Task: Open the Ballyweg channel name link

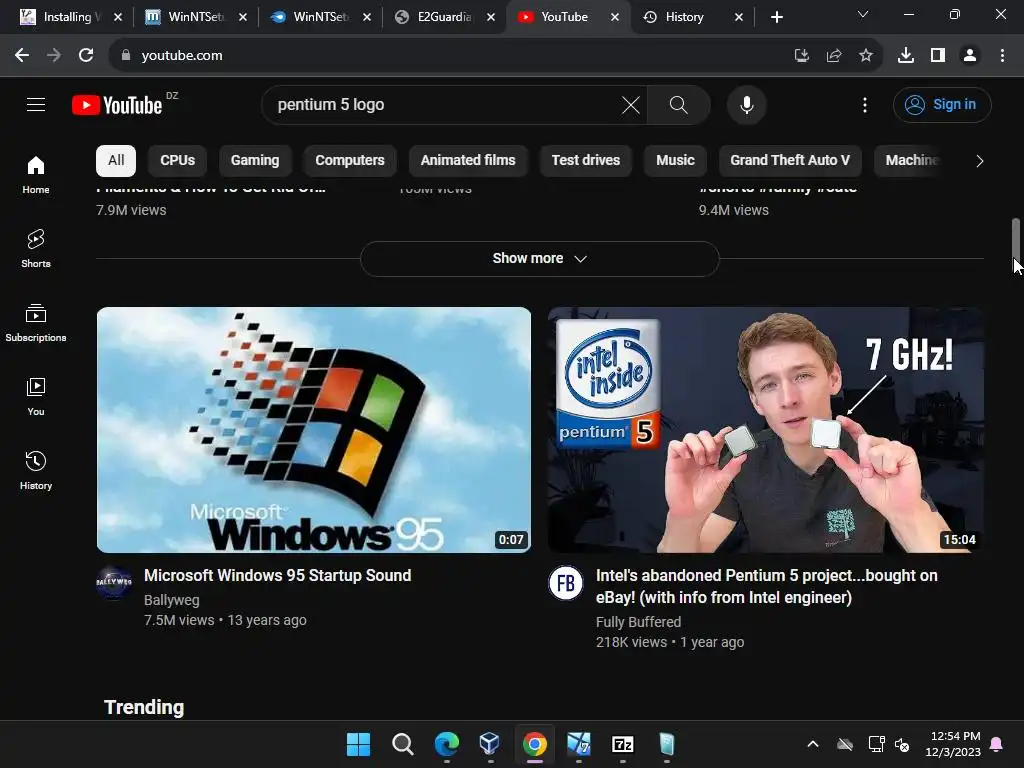Action: [172, 600]
